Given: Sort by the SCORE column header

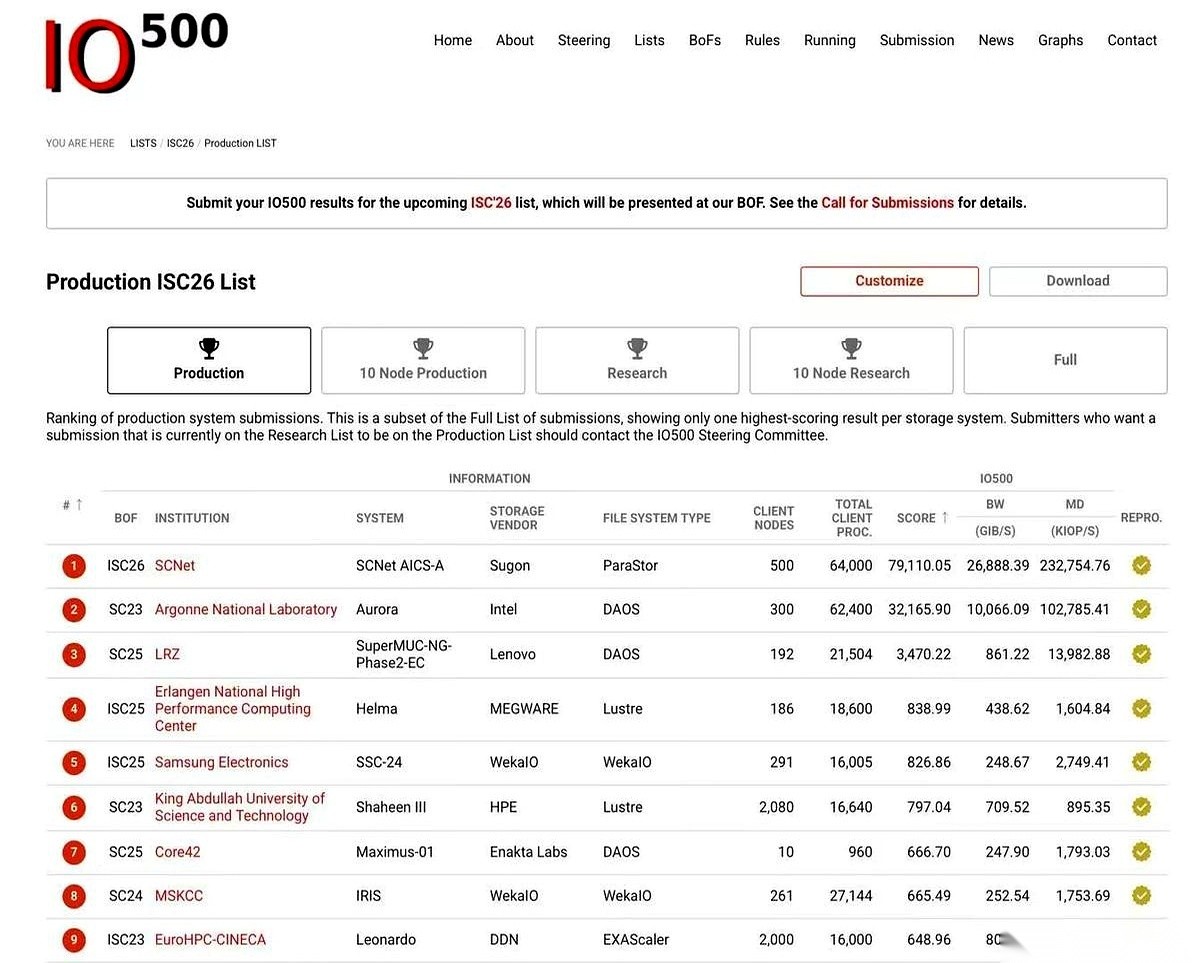Looking at the screenshot, I should [x=922, y=518].
